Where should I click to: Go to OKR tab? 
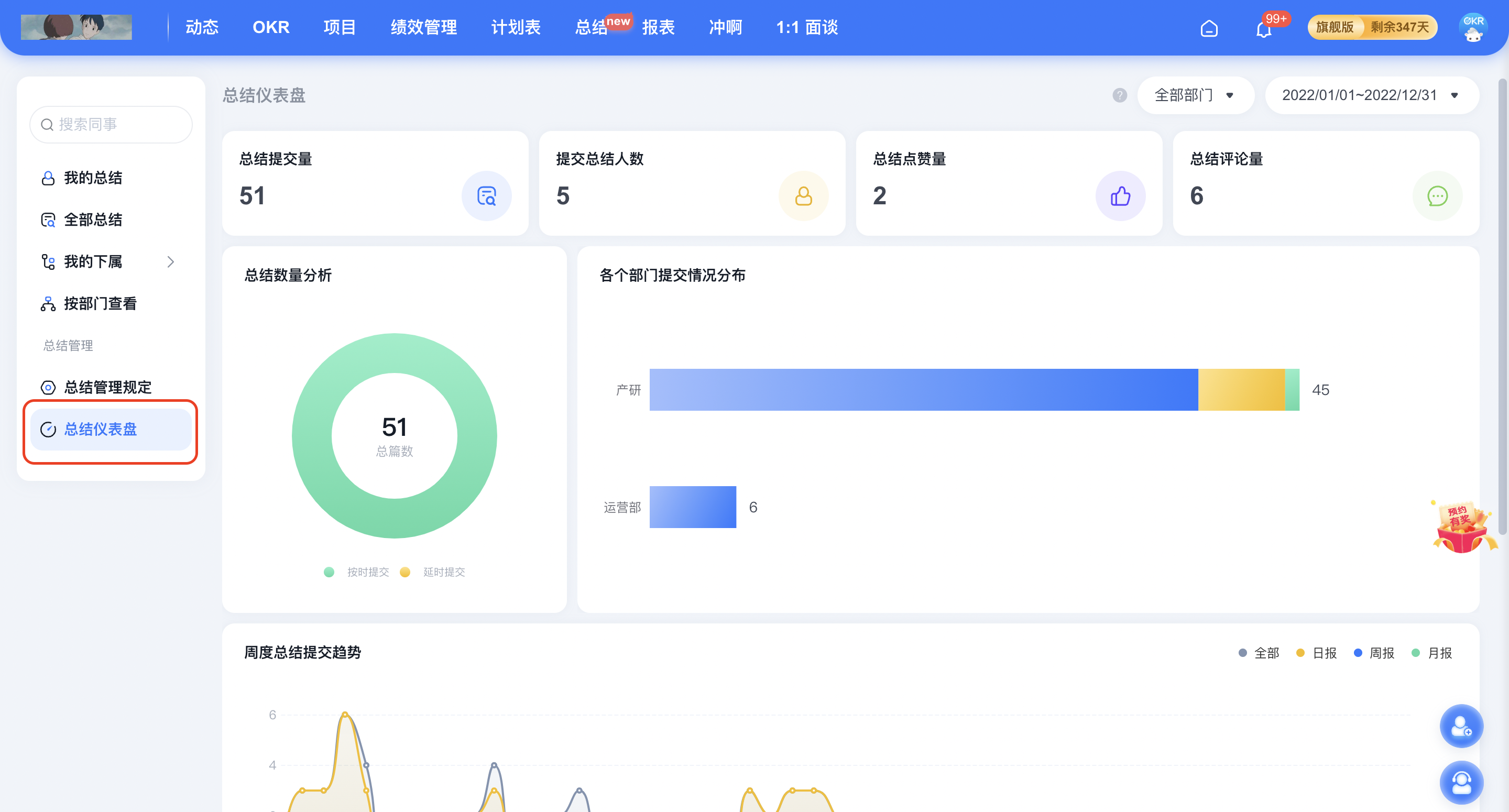click(271, 27)
